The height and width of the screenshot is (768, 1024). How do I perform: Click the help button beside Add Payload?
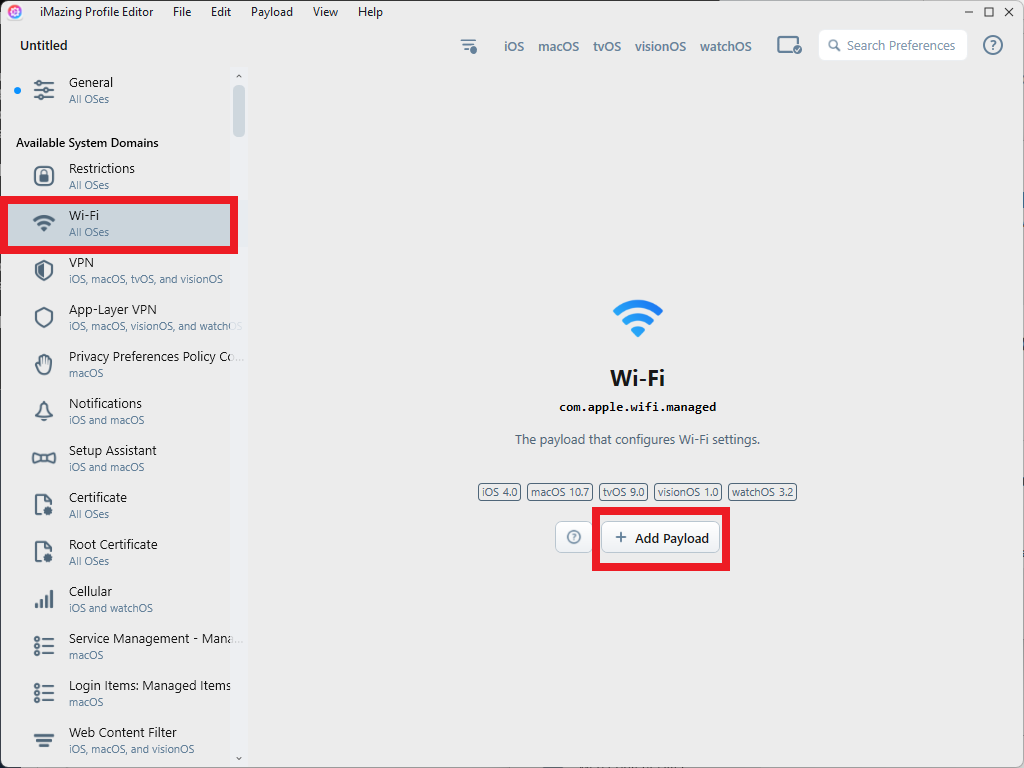coord(573,537)
